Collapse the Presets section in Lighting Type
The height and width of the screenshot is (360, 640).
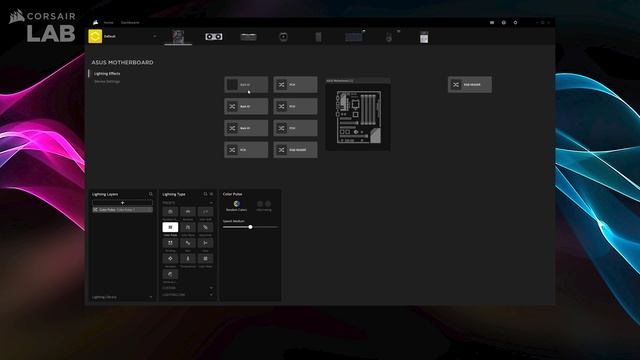(x=211, y=203)
